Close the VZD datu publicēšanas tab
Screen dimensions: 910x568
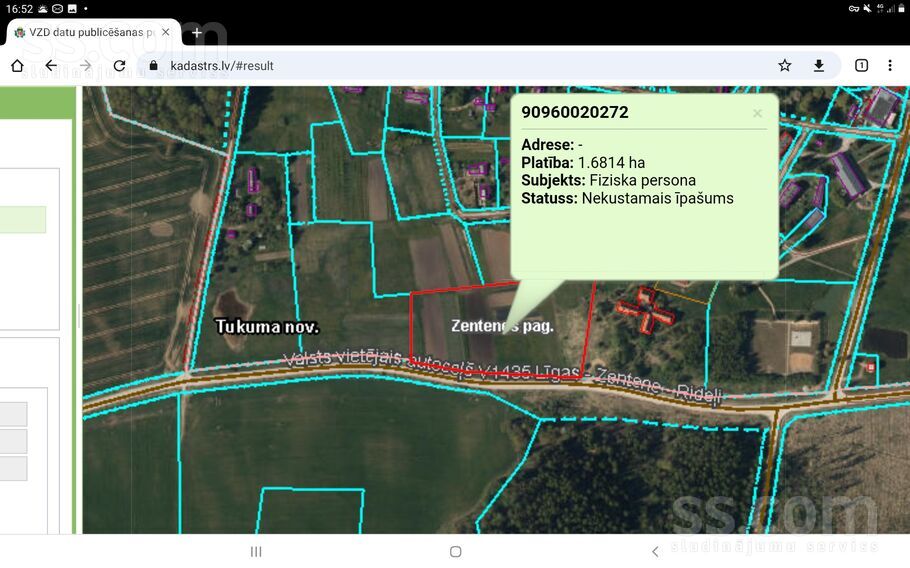[x=166, y=32]
